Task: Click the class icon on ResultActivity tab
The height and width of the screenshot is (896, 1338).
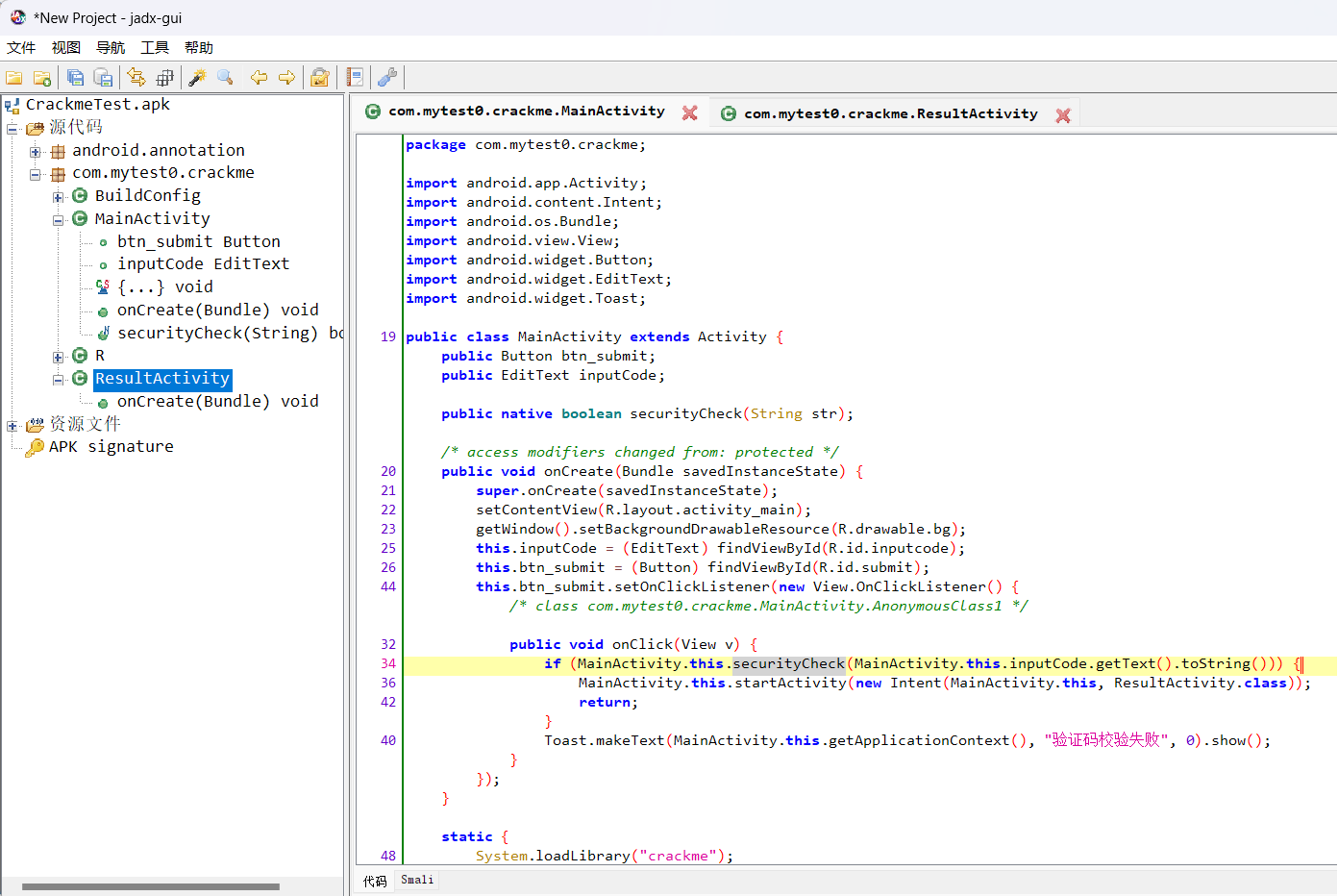Action: (x=729, y=113)
